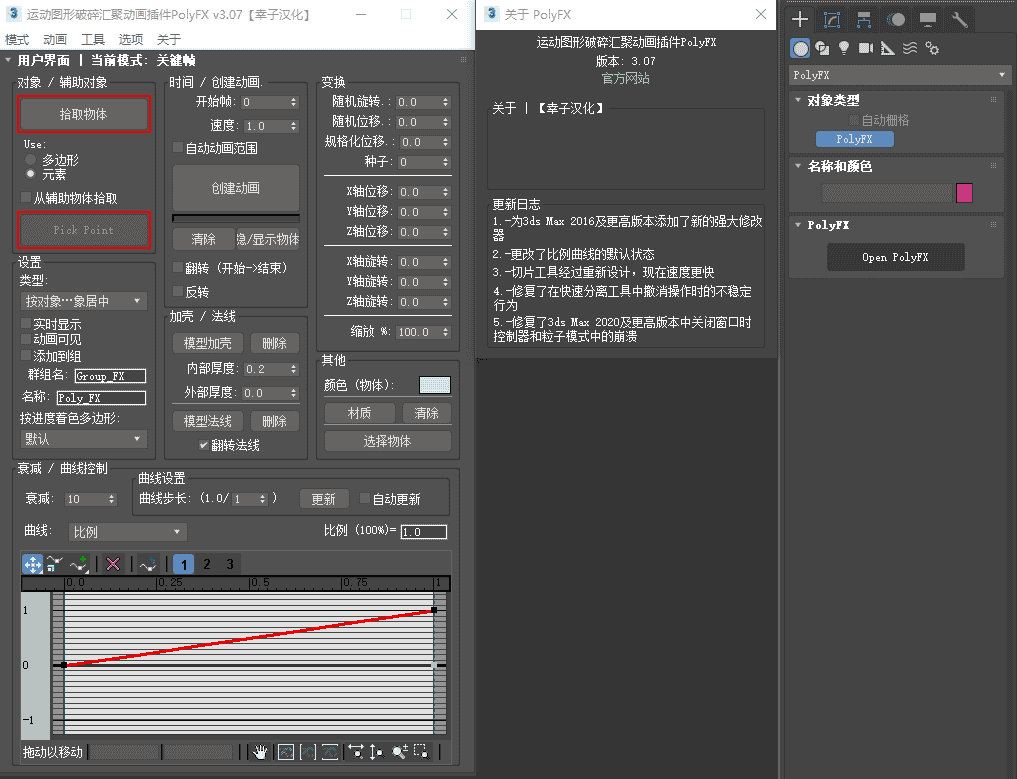Open the Hierarchy panel tab icon
Screen dimensions: 1017x779
click(x=864, y=20)
